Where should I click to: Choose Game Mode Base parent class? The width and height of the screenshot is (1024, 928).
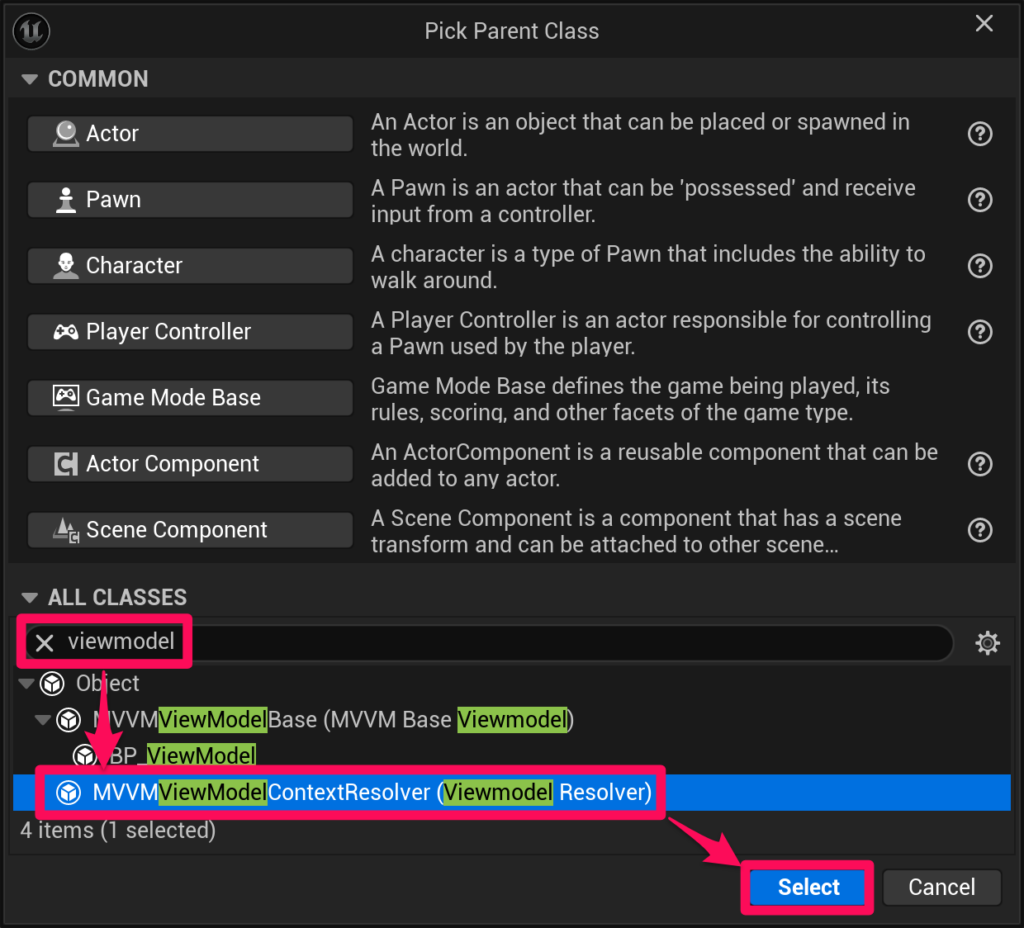(x=190, y=398)
